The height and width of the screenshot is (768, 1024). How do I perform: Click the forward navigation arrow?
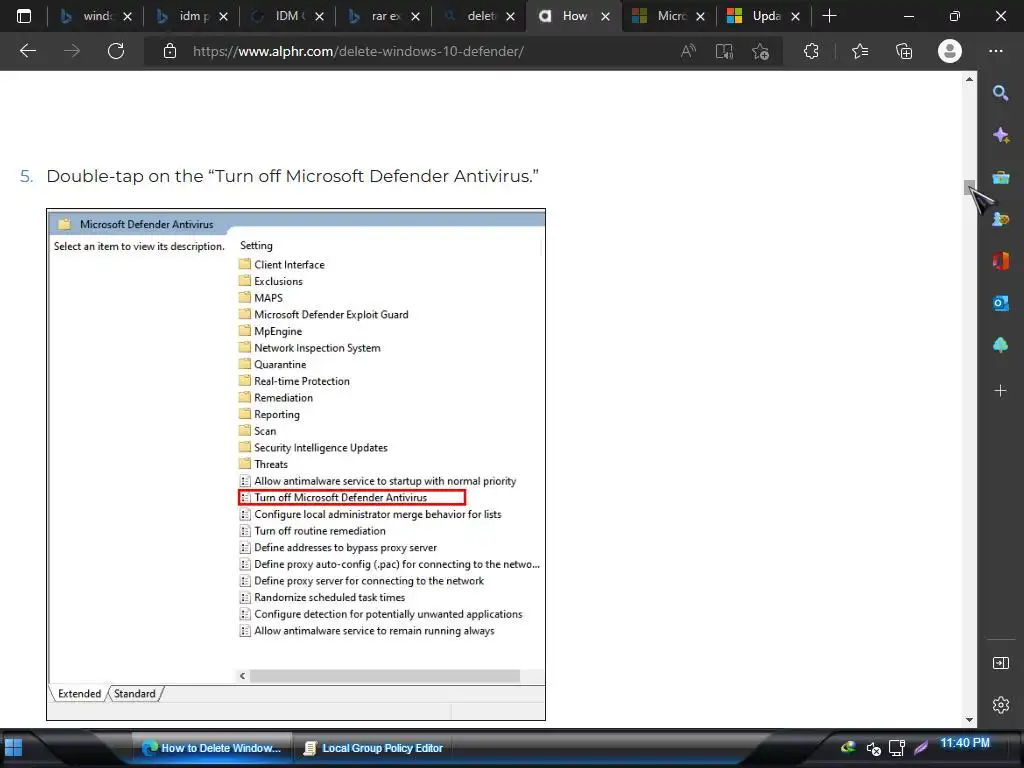click(x=72, y=51)
